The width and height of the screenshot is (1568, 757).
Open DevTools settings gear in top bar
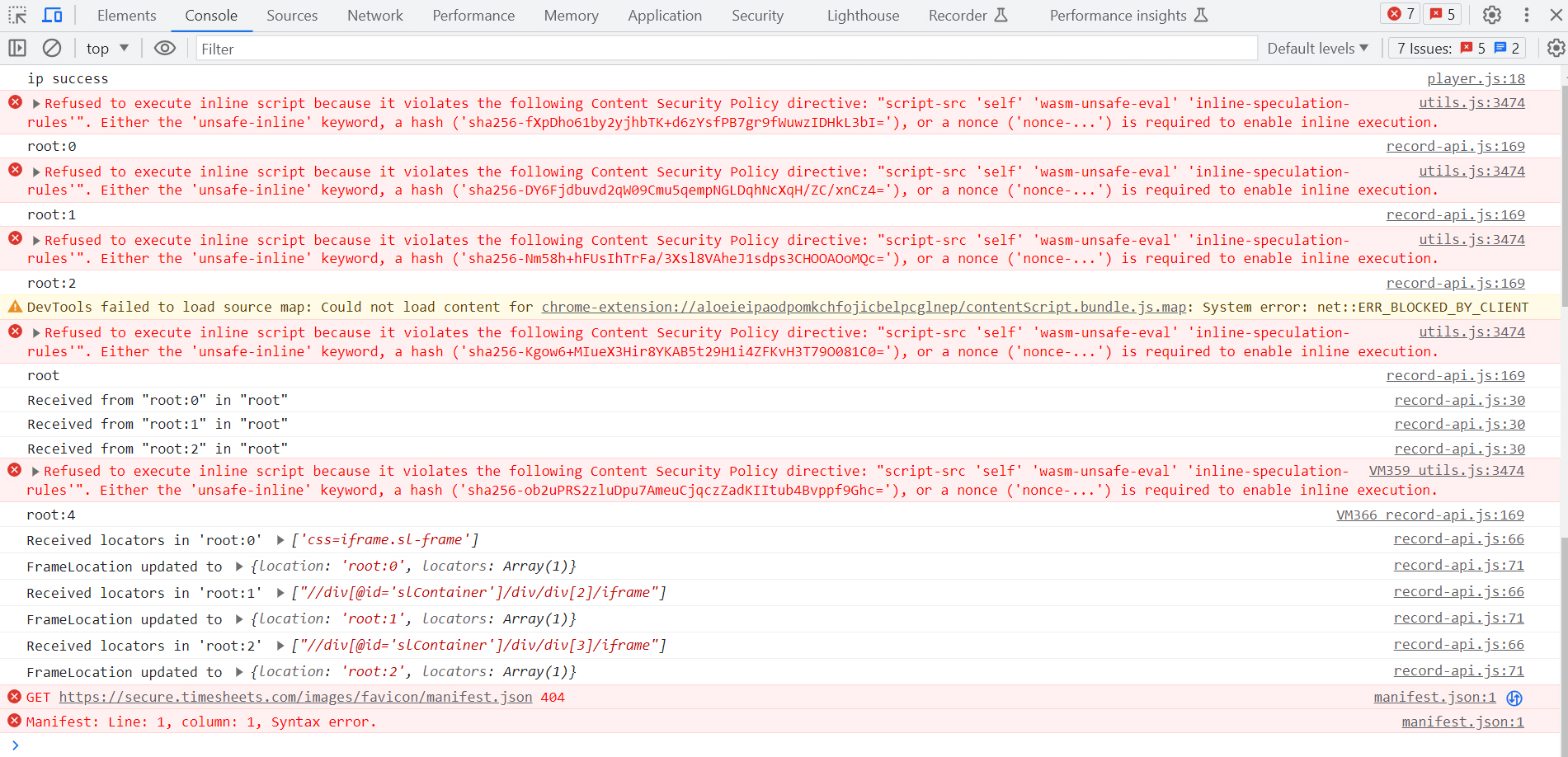pyautogui.click(x=1491, y=15)
